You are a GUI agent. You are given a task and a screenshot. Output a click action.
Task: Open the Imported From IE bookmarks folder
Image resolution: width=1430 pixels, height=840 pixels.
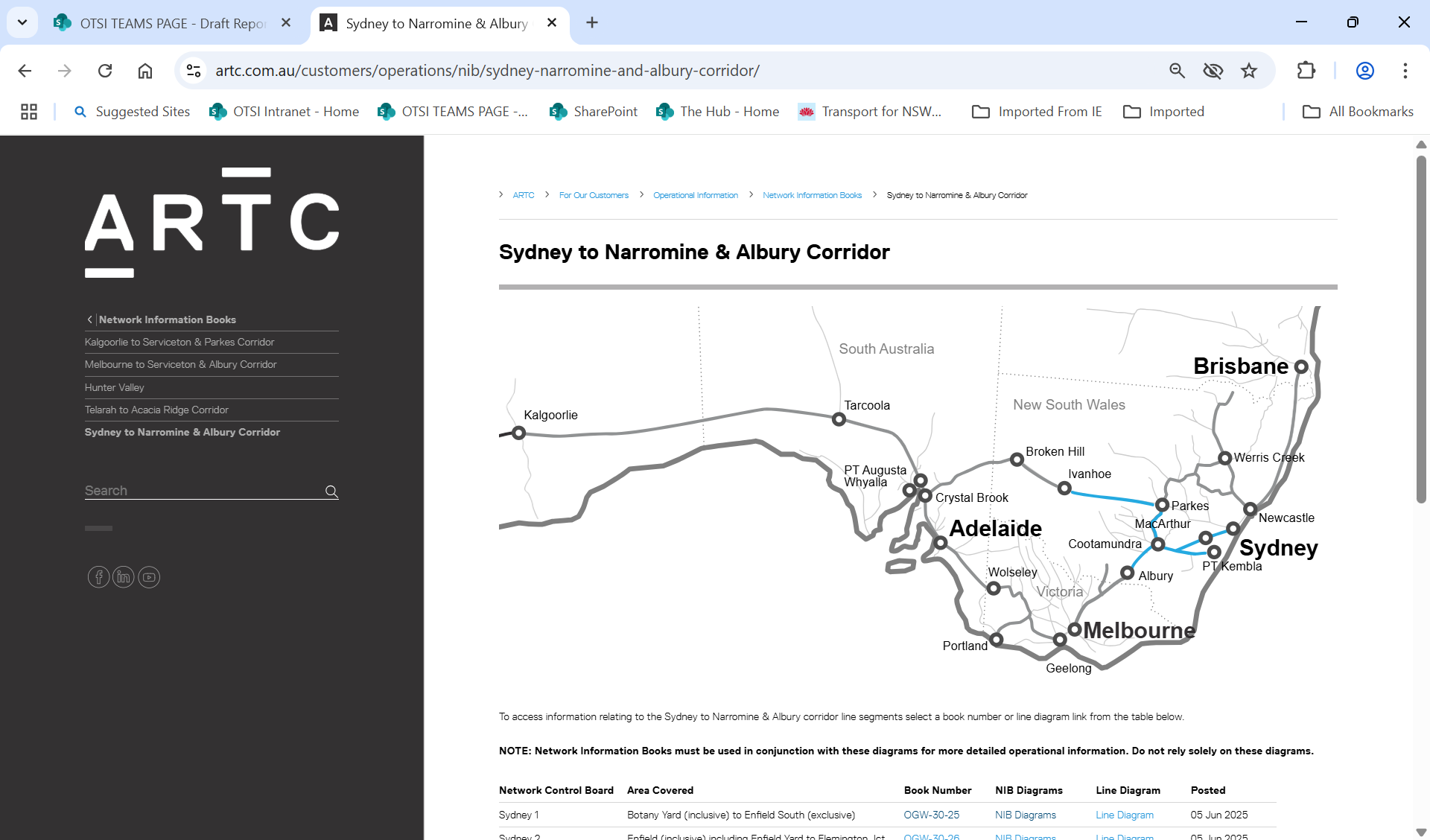click(1037, 112)
